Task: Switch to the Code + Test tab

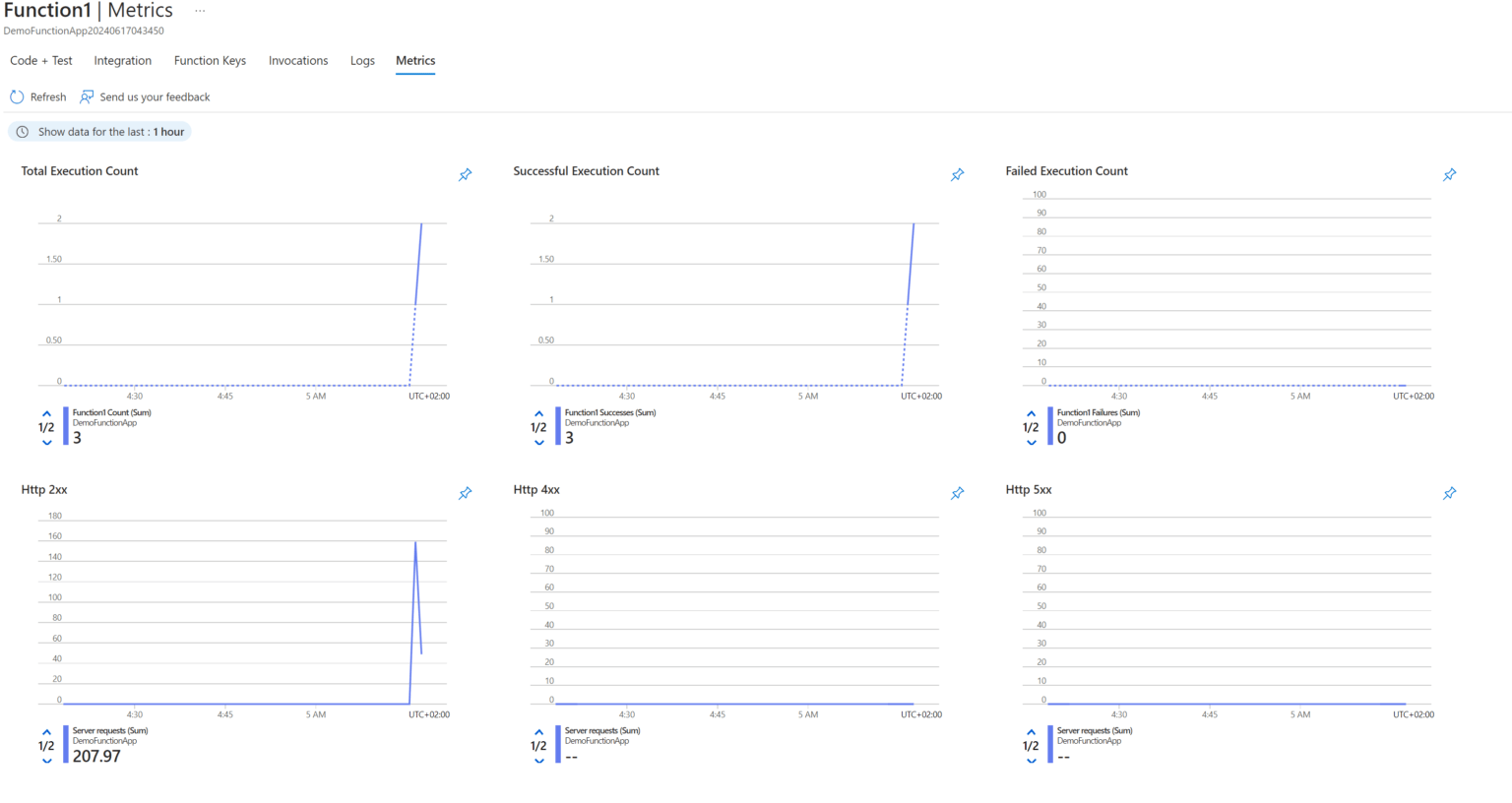Action: [x=40, y=60]
